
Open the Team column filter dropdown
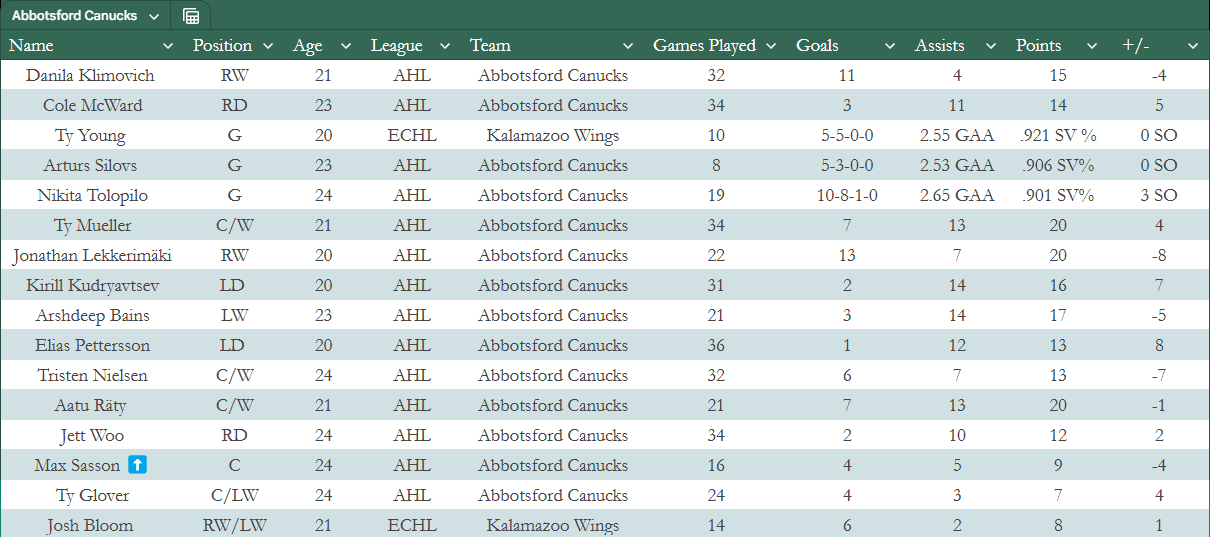coord(628,46)
